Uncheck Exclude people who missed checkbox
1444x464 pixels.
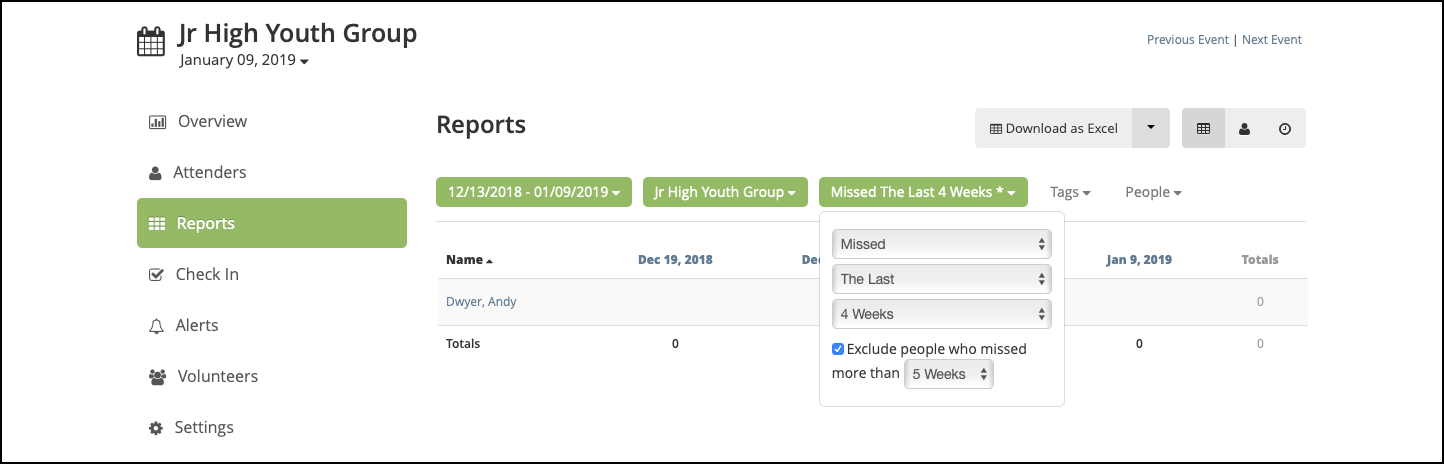[x=838, y=349]
